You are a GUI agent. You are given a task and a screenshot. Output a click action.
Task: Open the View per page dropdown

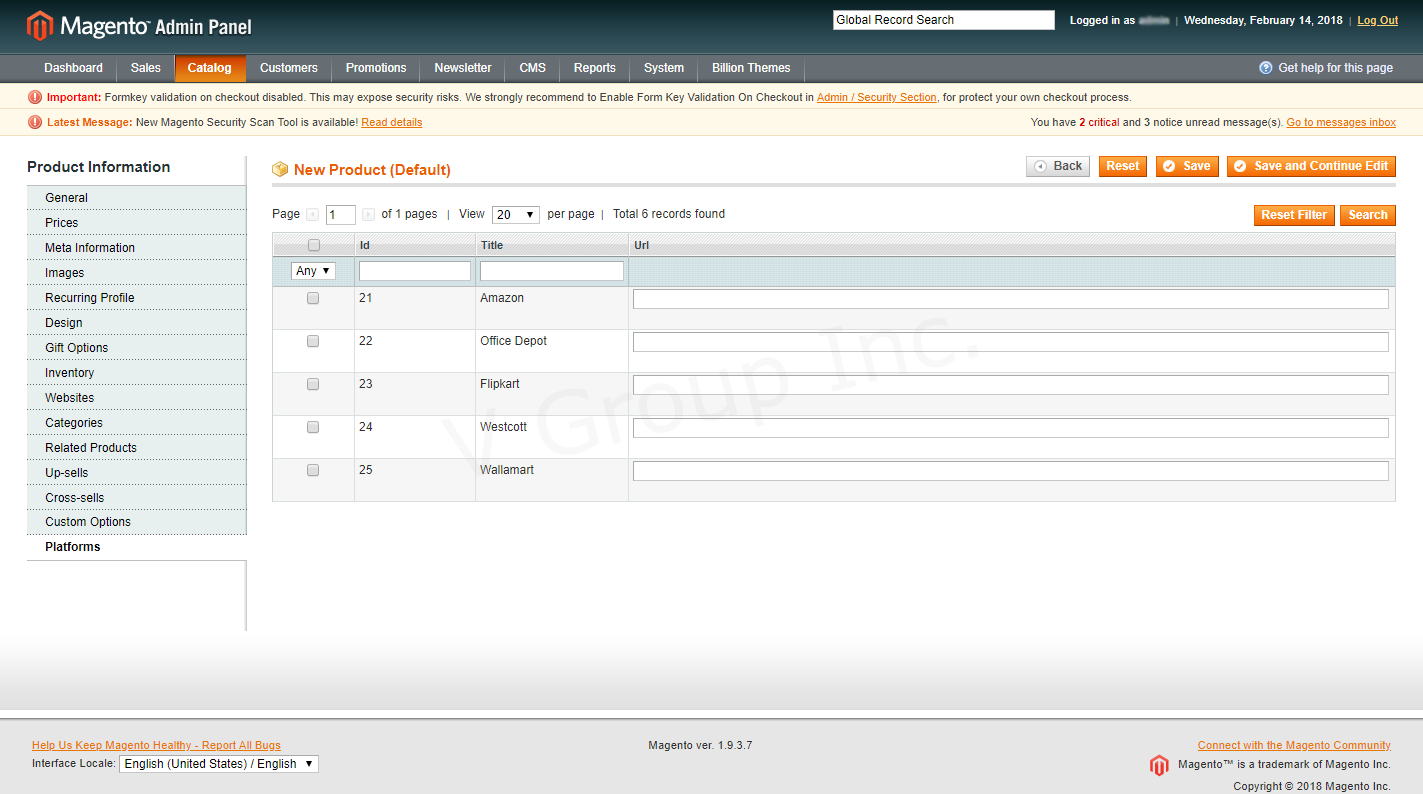515,215
